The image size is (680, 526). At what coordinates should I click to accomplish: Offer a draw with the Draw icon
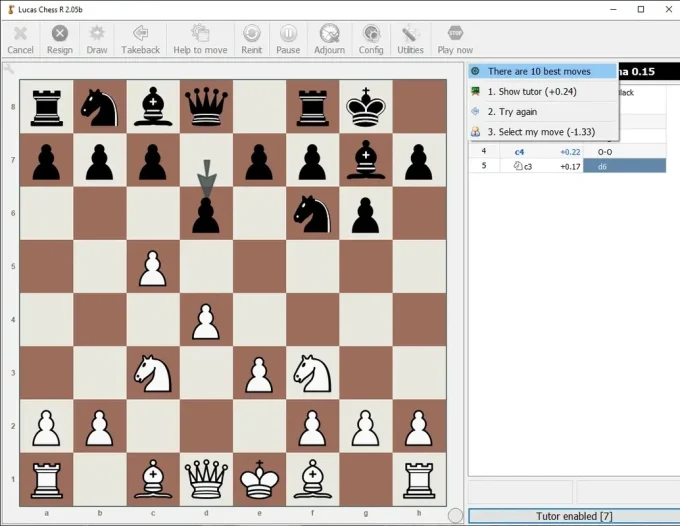pos(97,39)
